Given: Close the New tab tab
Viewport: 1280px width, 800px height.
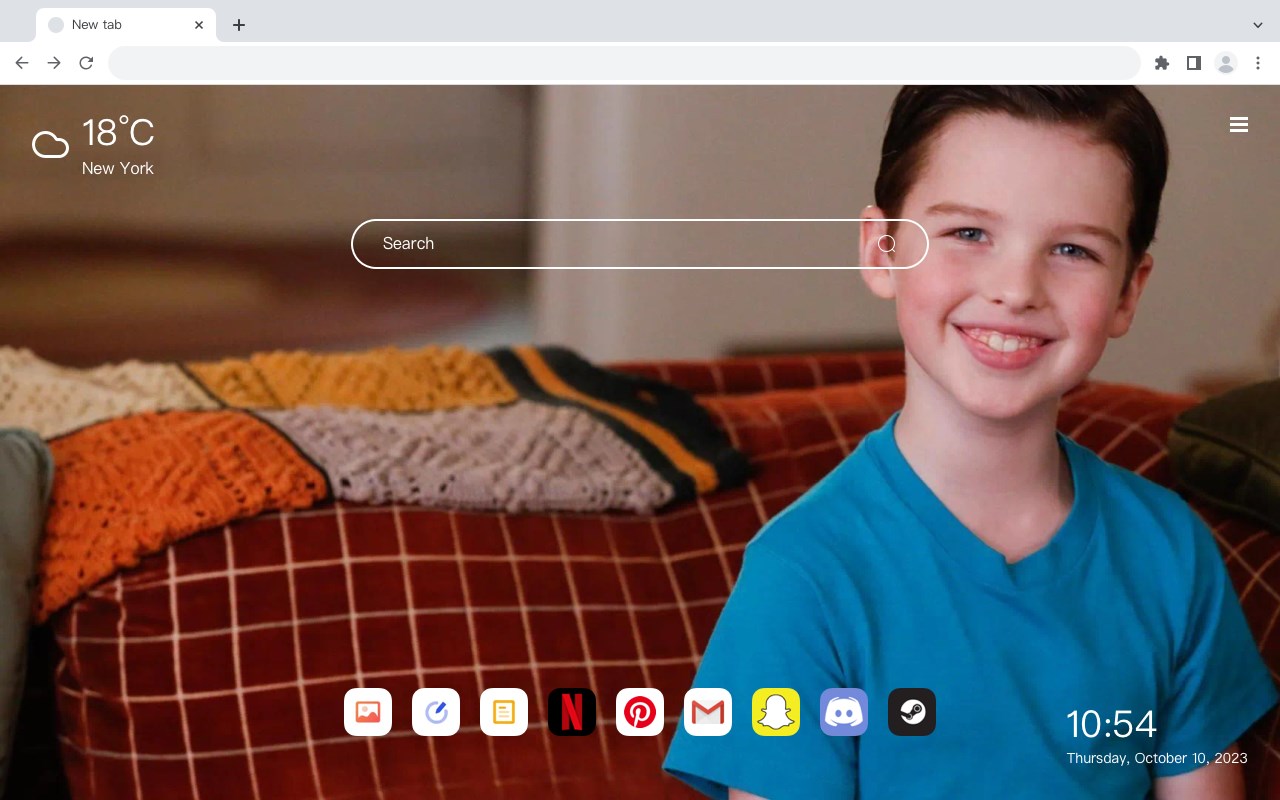Looking at the screenshot, I should [x=199, y=25].
